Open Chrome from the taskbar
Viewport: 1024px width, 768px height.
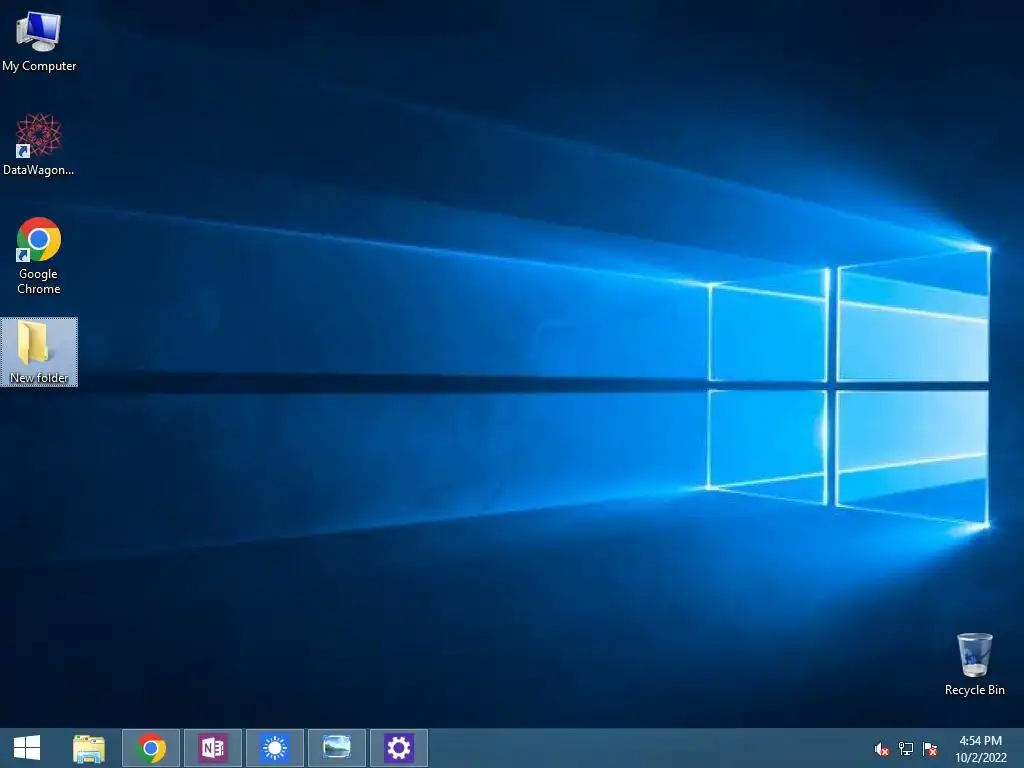pyautogui.click(x=151, y=748)
